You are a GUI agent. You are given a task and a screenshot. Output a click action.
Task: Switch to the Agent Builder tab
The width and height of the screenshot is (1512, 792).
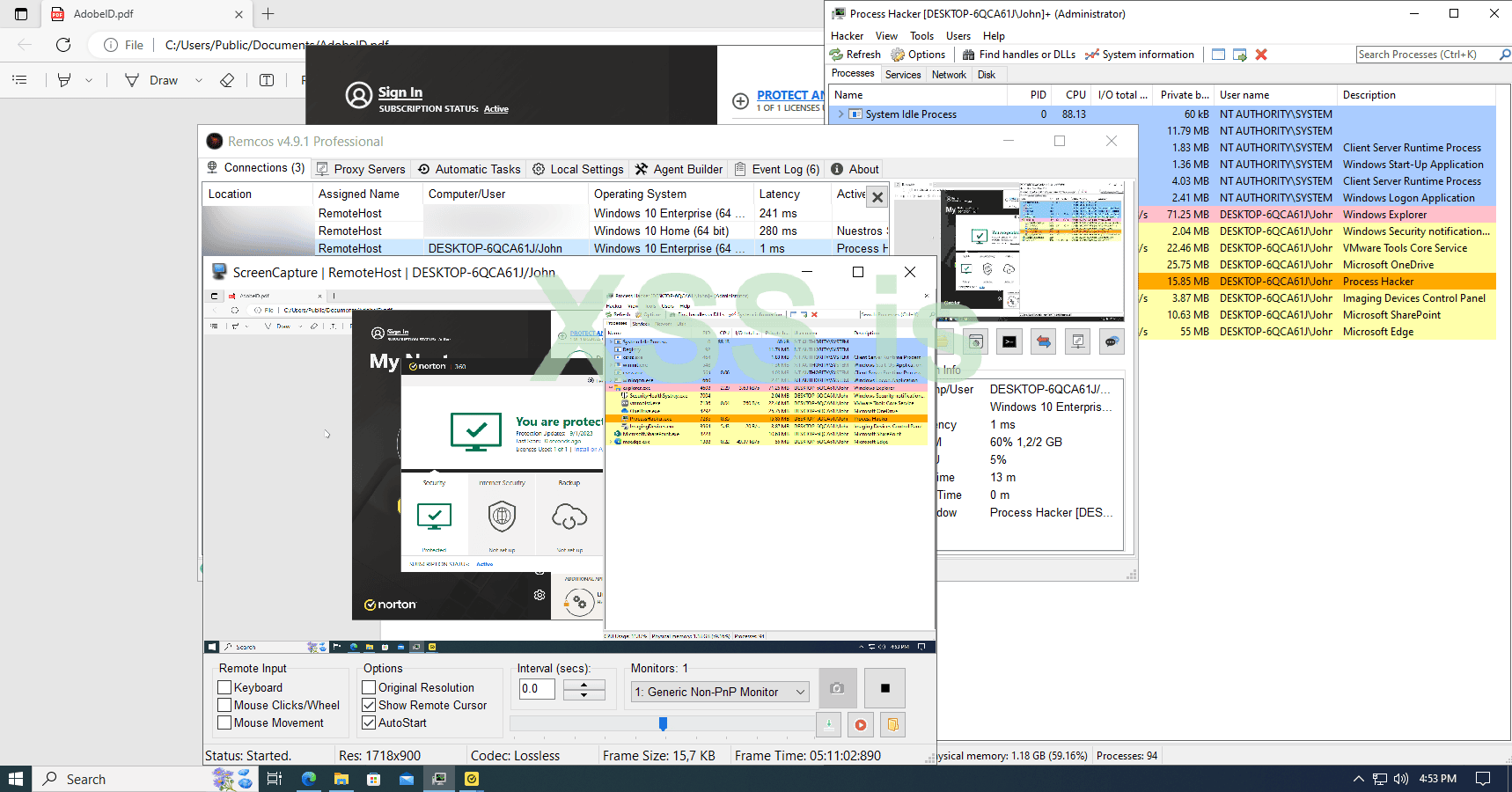(679, 169)
